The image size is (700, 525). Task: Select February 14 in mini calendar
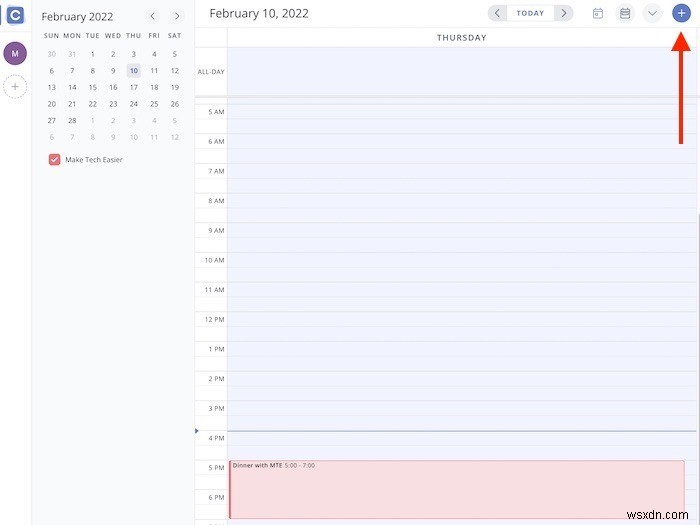tap(72, 87)
